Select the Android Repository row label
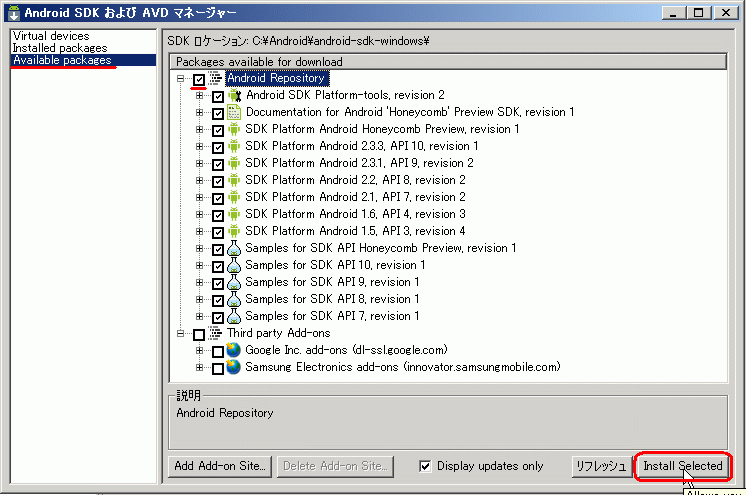Image resolution: width=746 pixels, height=495 pixels. click(276, 78)
